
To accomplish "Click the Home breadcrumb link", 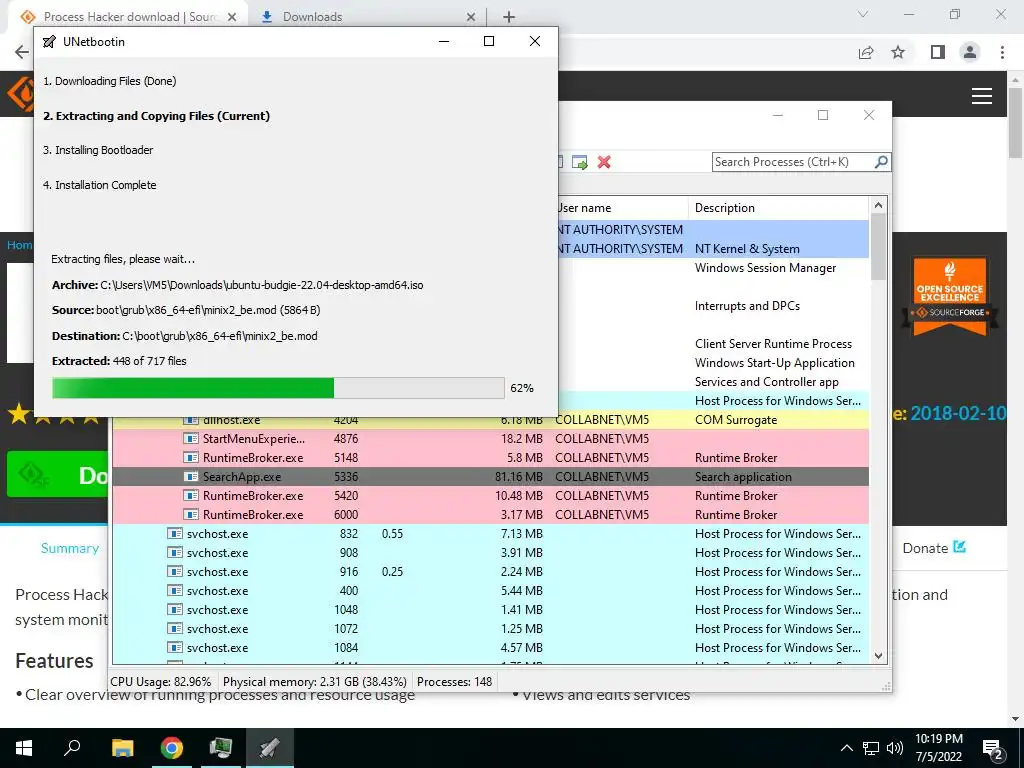I will (19, 245).
